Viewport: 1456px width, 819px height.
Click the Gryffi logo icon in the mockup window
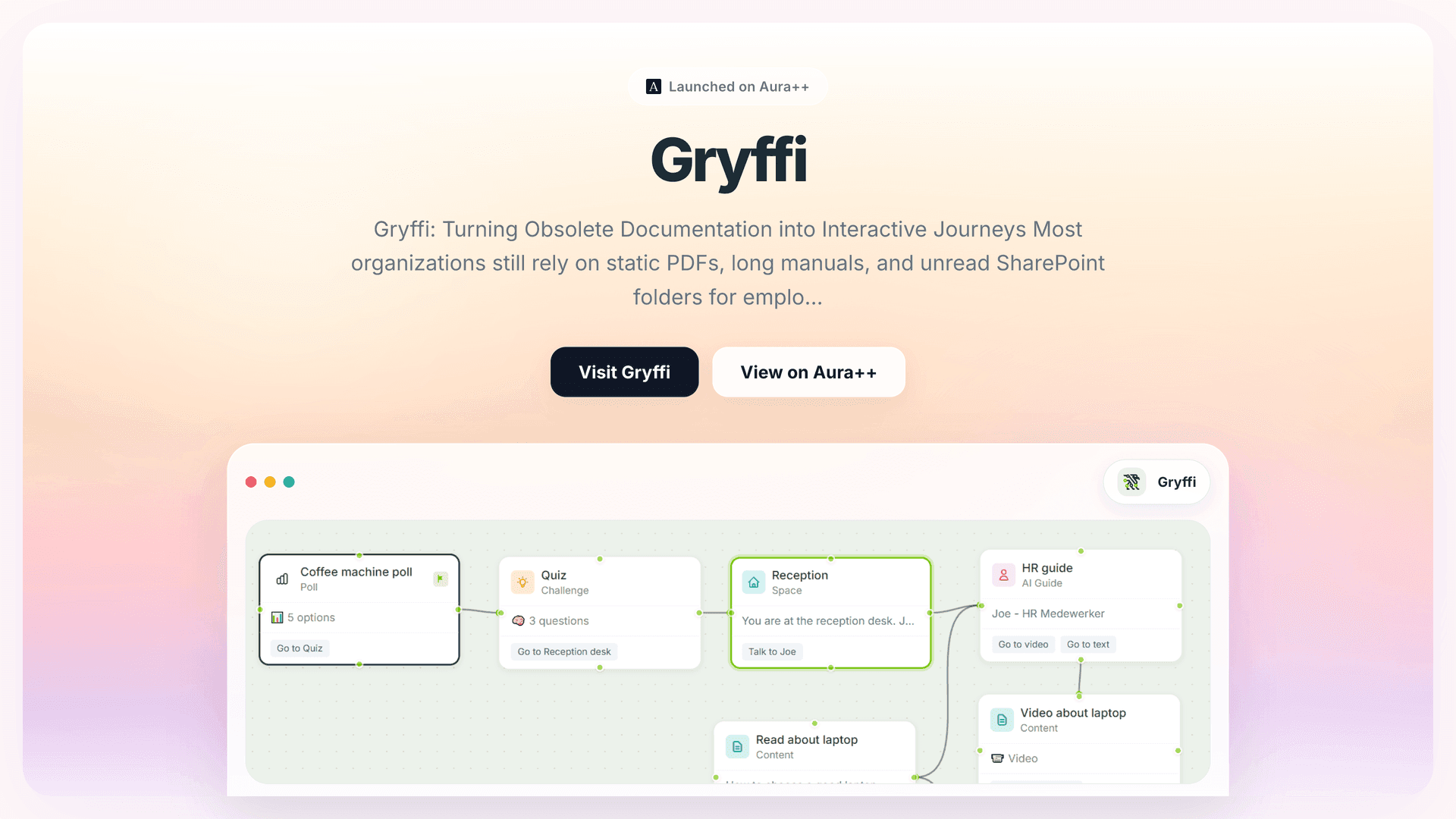click(1131, 482)
